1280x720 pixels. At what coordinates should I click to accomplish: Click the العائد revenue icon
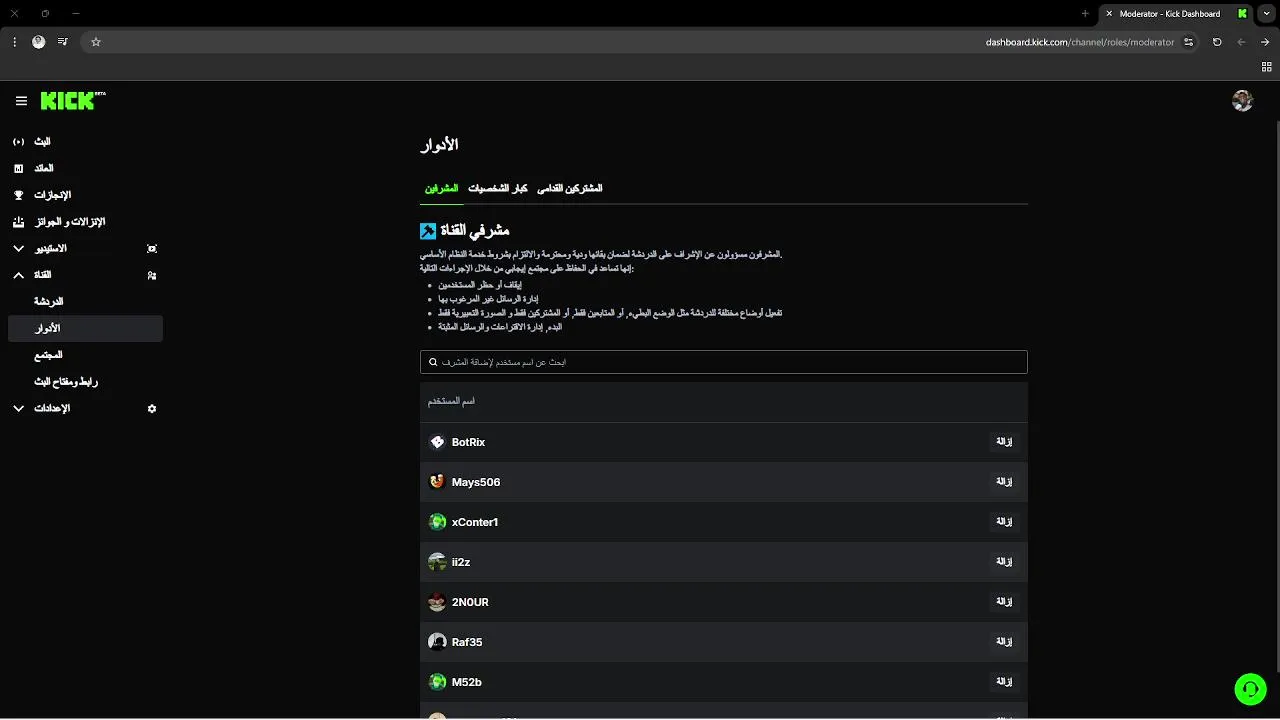[x=18, y=169]
